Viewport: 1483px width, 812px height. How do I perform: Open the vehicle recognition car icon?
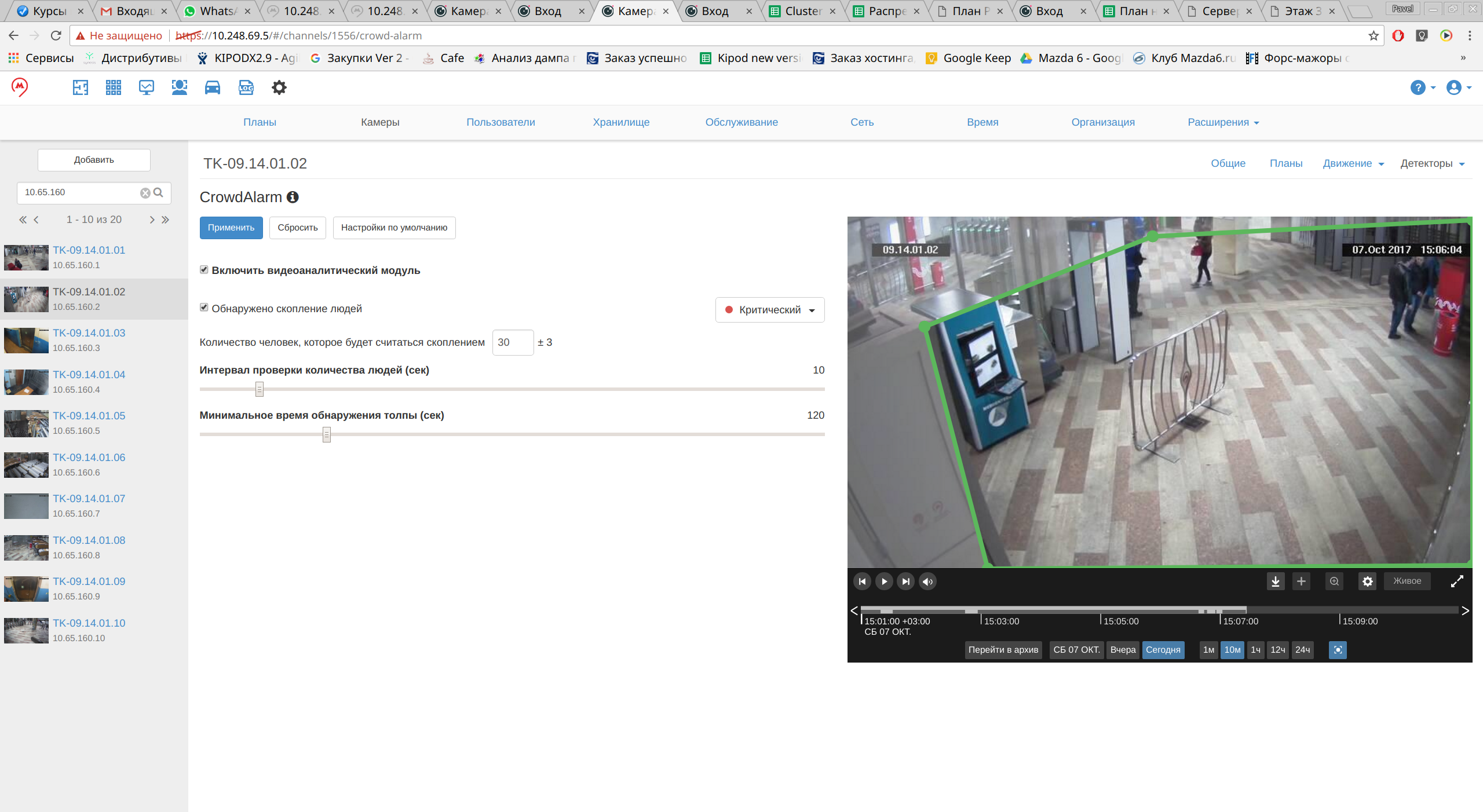pyautogui.click(x=213, y=87)
